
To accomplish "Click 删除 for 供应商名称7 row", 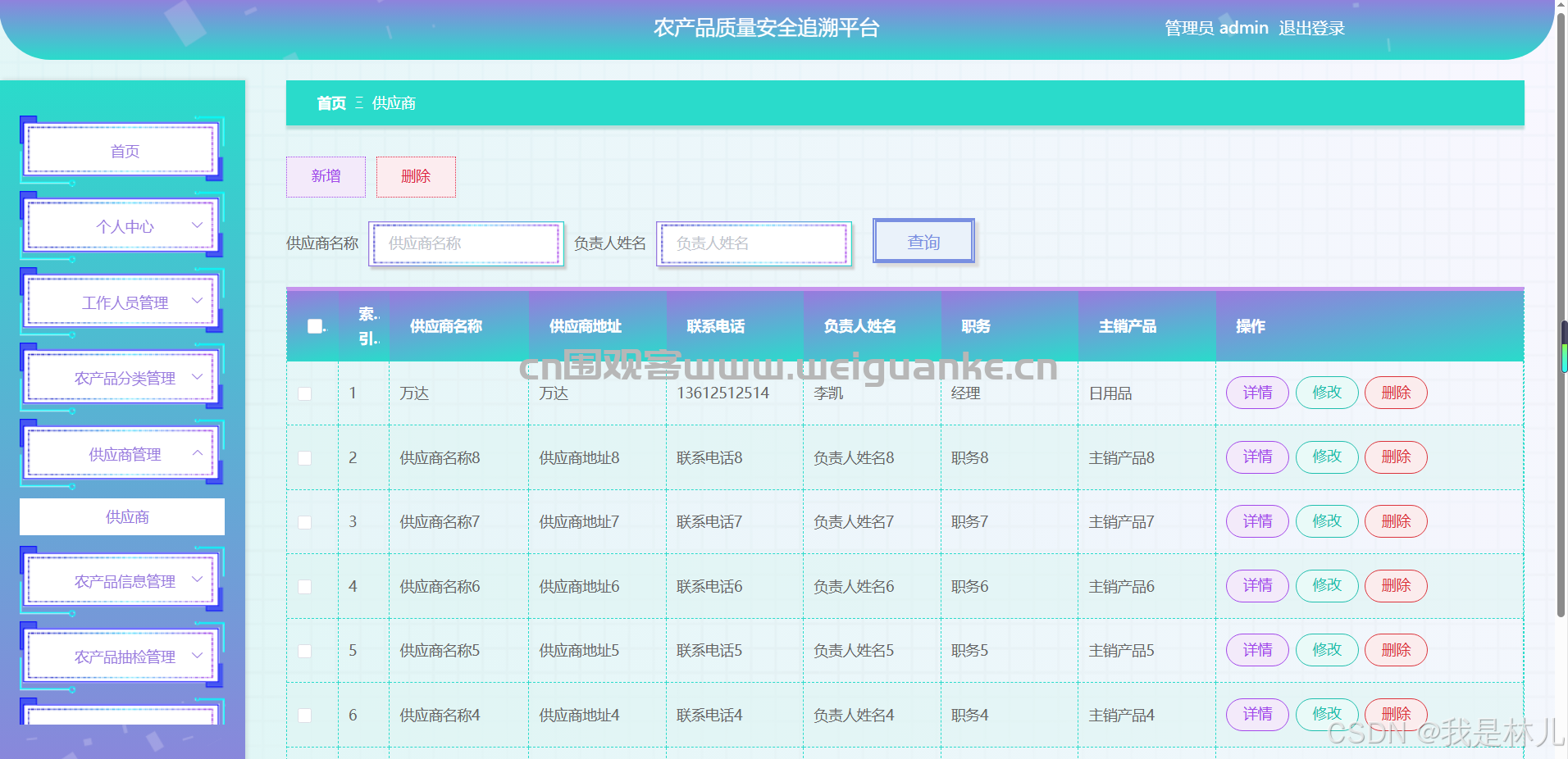I will [1396, 521].
